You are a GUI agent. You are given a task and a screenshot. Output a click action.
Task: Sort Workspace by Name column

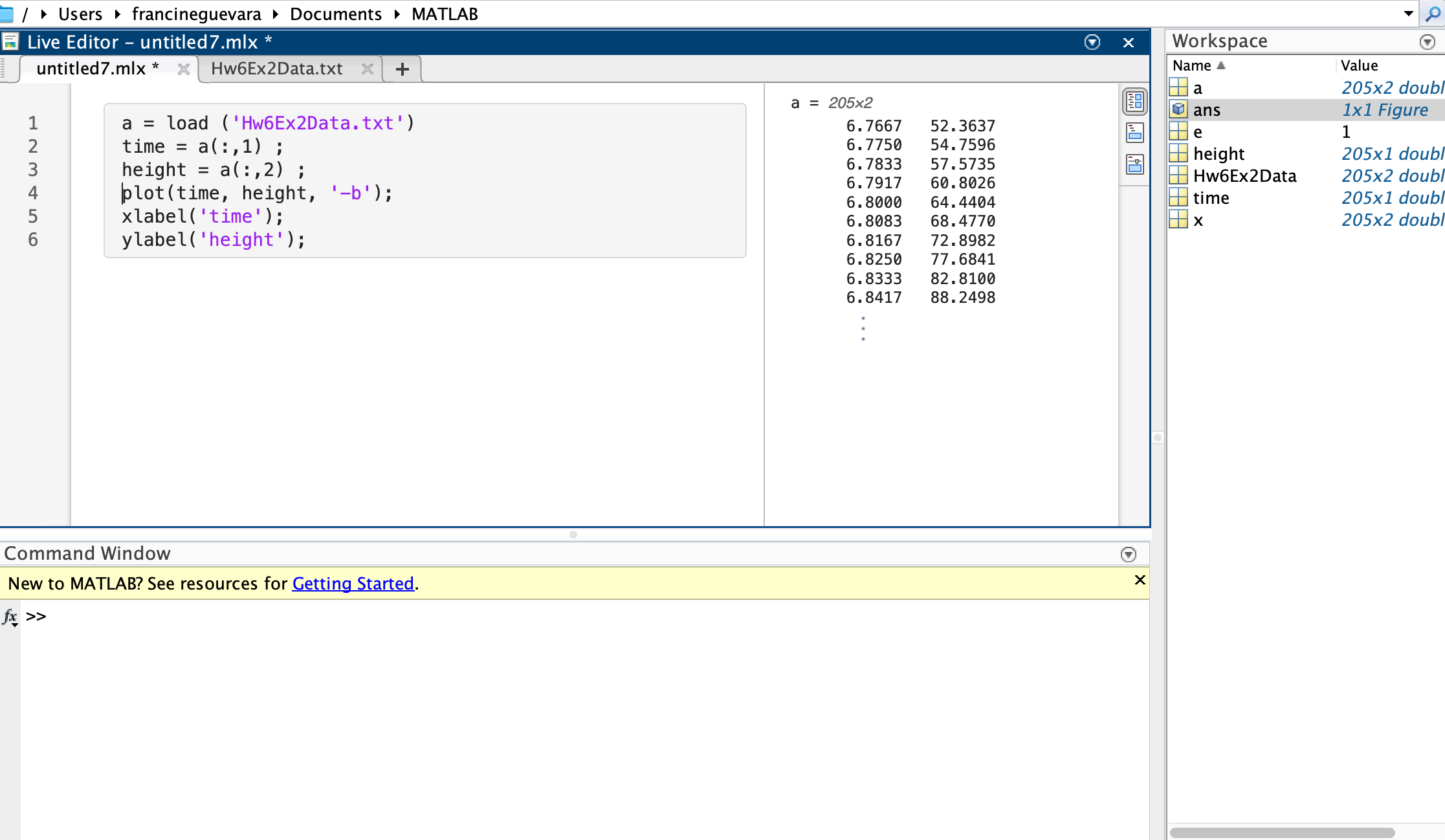(1191, 65)
